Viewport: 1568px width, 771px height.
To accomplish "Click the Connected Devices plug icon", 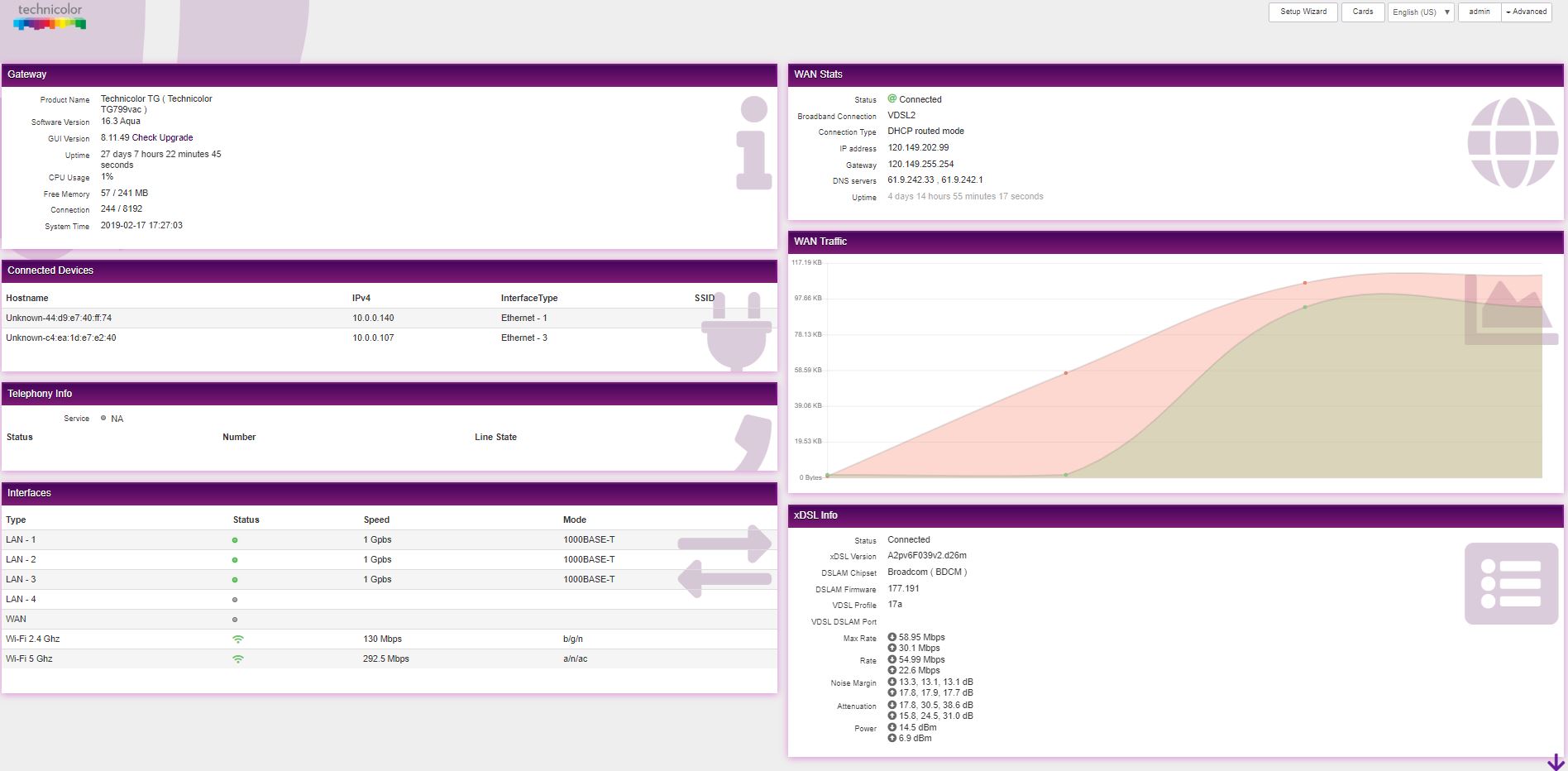I will [x=738, y=331].
